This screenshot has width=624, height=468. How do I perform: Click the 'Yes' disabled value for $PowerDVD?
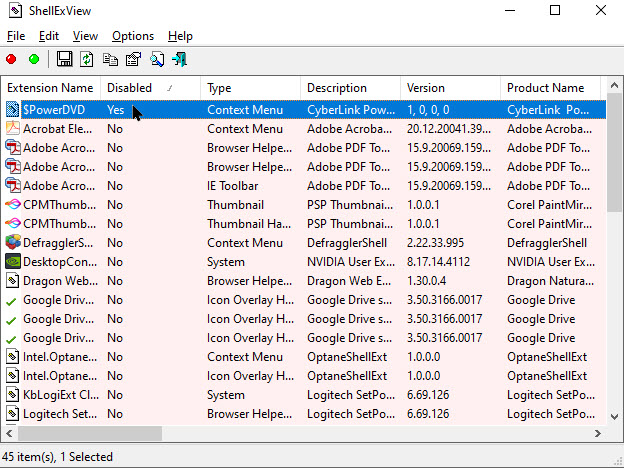115,110
